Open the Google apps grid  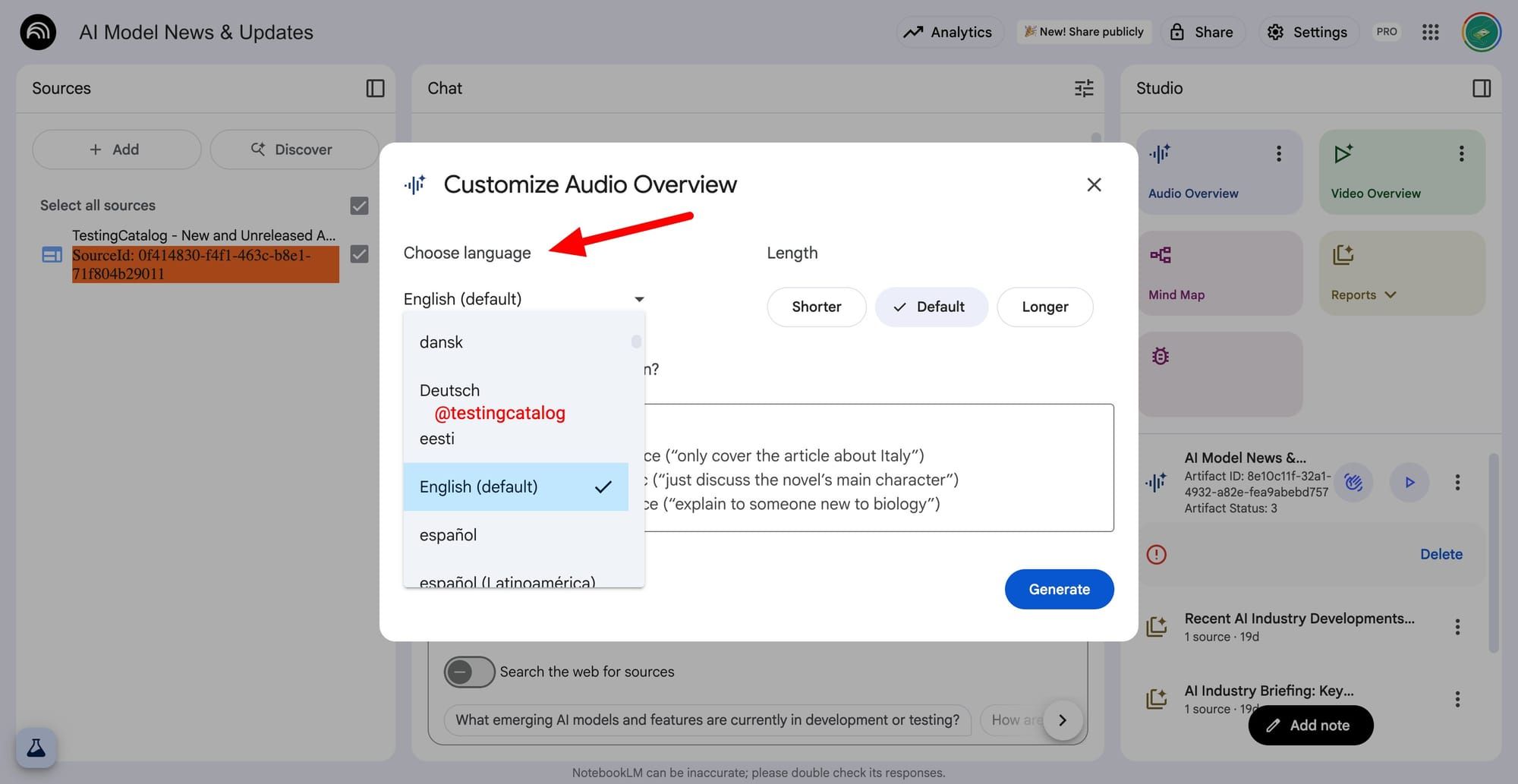pos(1431,32)
